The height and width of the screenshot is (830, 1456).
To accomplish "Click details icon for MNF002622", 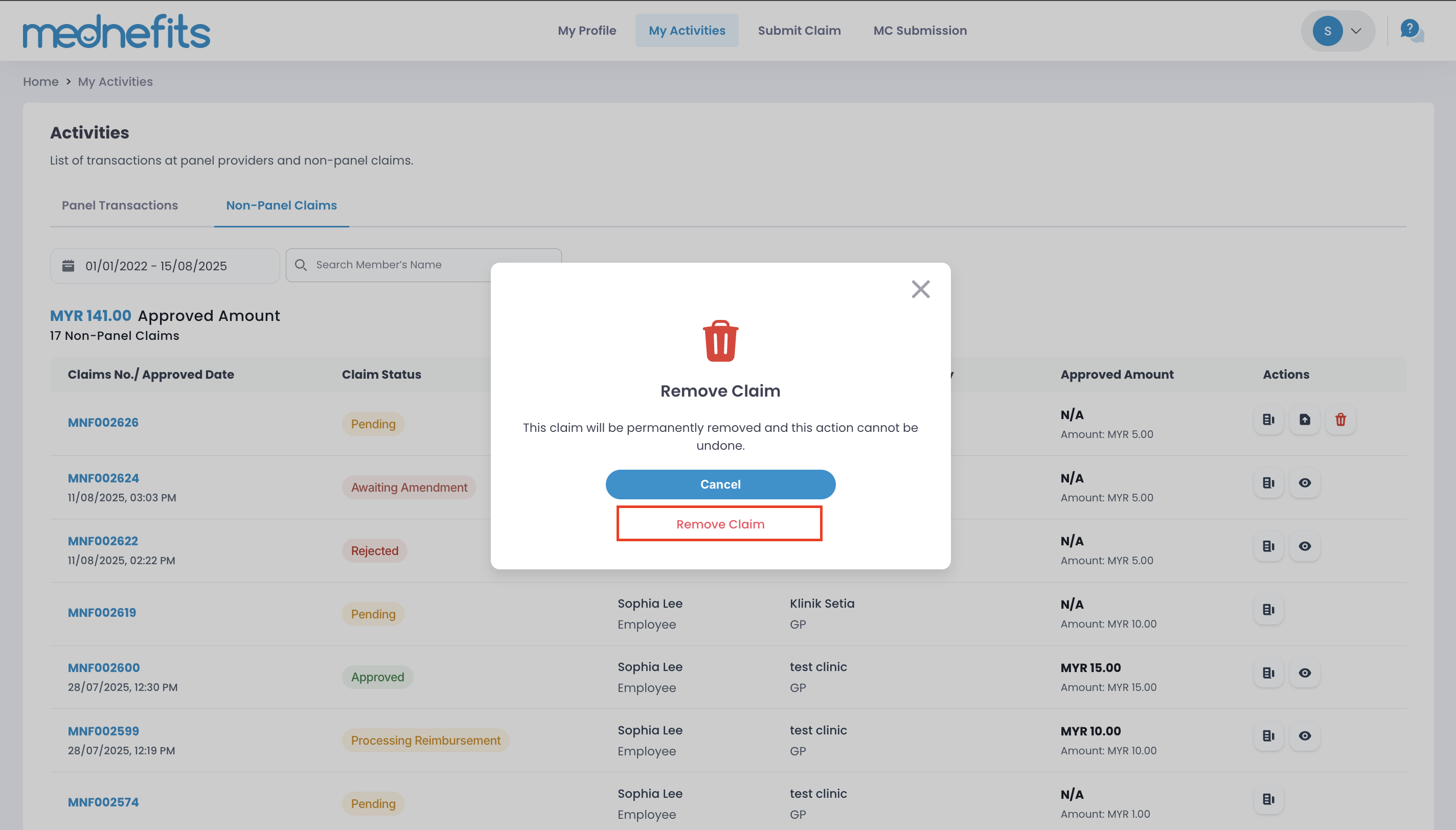I will (x=1268, y=546).
